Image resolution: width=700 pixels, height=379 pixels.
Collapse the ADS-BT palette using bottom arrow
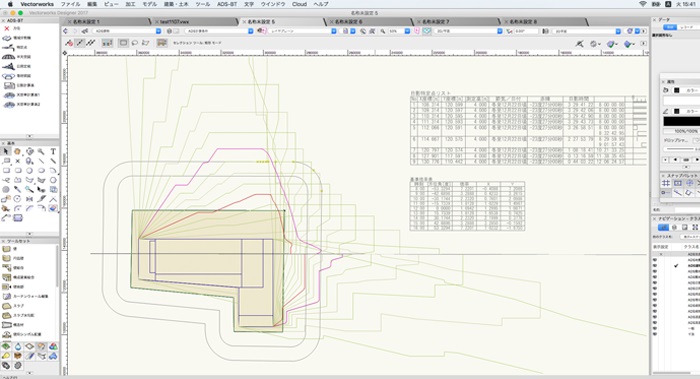click(29, 136)
